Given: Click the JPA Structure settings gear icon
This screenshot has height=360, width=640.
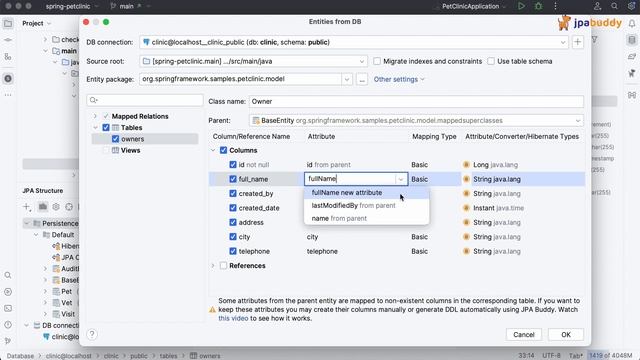Looking at the screenshot, I should click(56, 207).
